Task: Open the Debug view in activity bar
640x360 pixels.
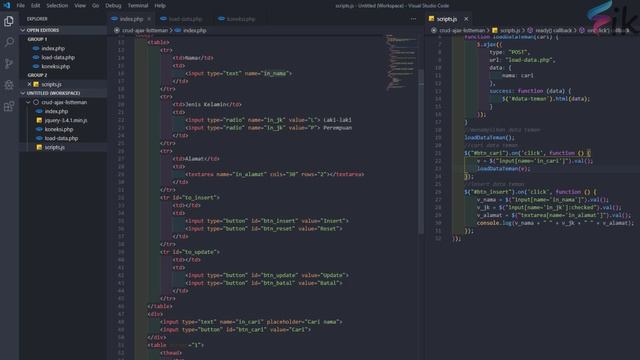Action: (9, 84)
